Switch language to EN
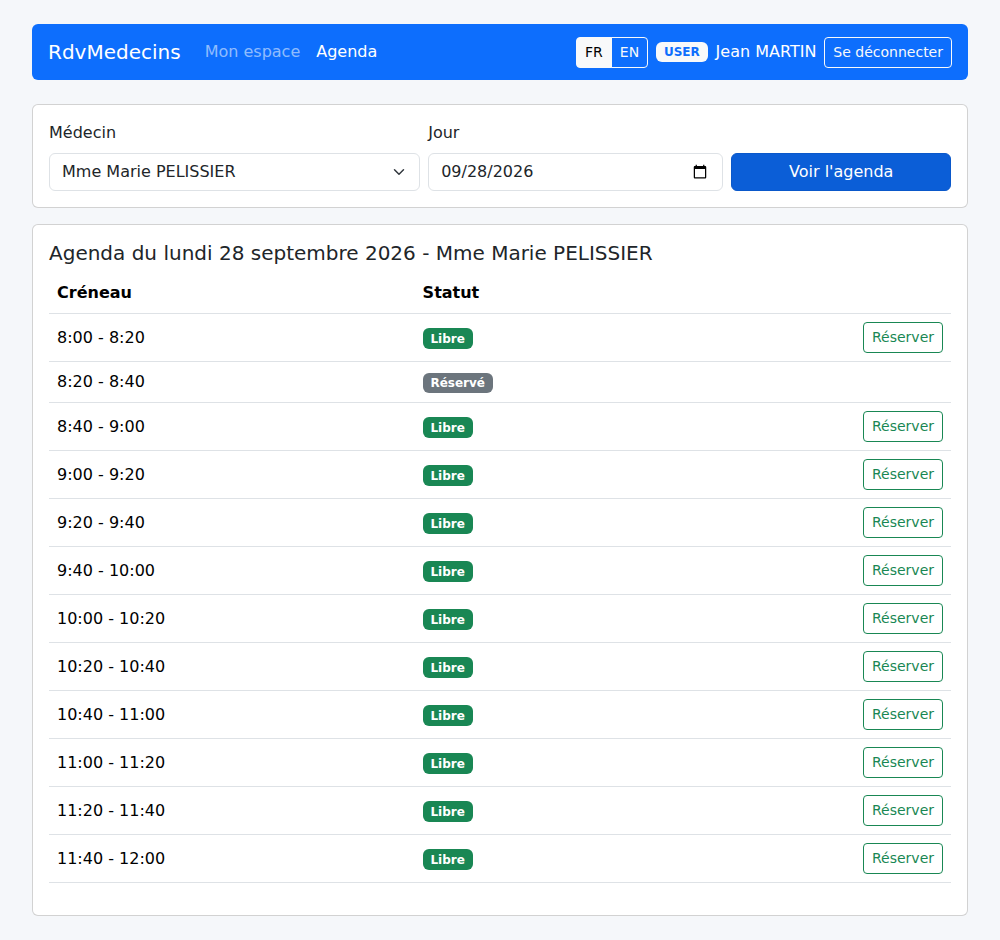Image resolution: width=1000 pixels, height=940 pixels. click(629, 52)
